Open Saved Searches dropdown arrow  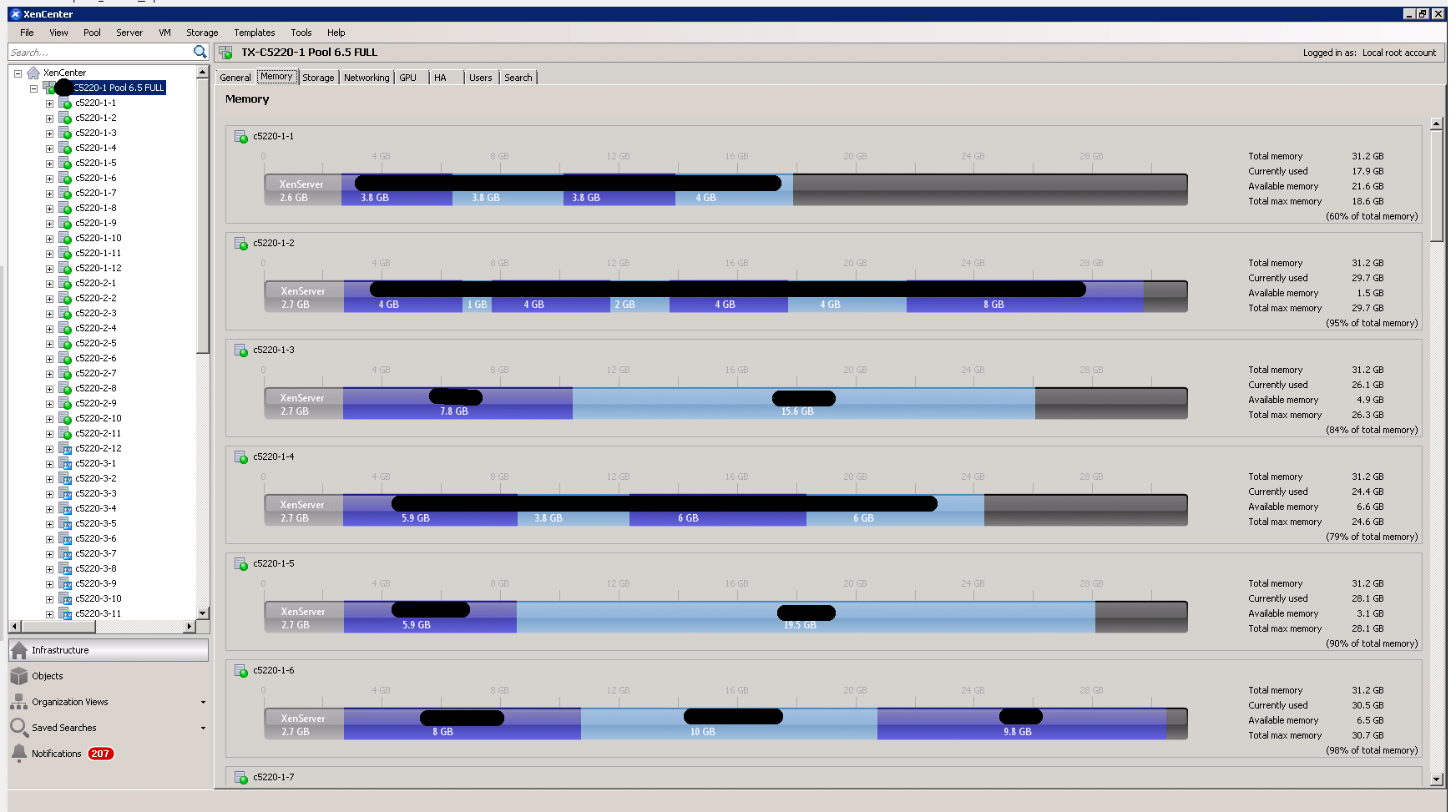click(x=203, y=729)
